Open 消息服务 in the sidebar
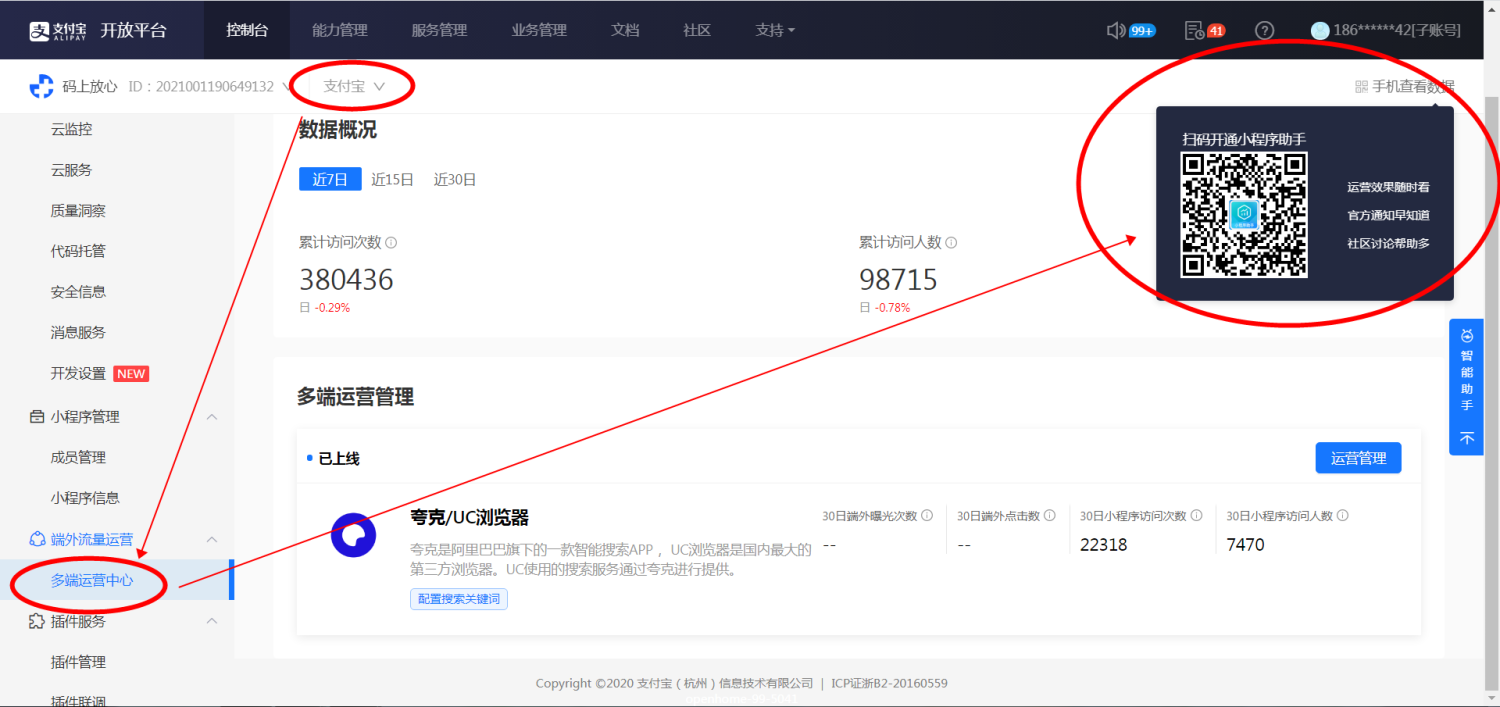 [x=78, y=332]
